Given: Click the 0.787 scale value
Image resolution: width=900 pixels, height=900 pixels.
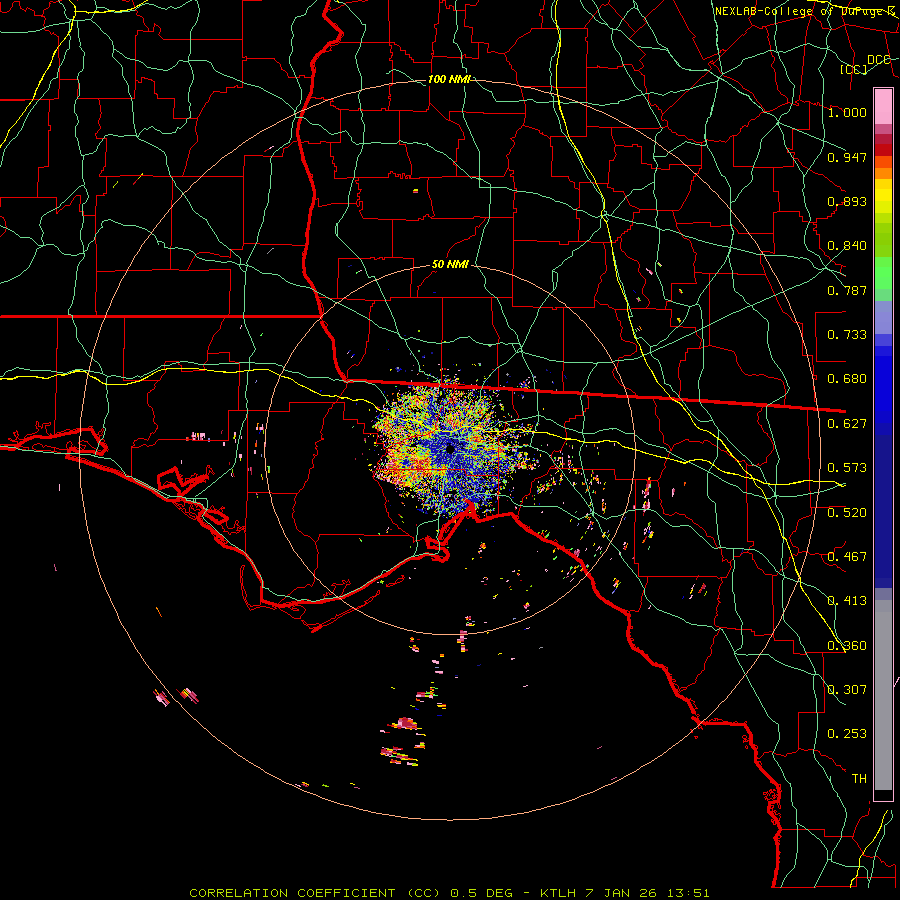Looking at the screenshot, I should pos(847,290).
